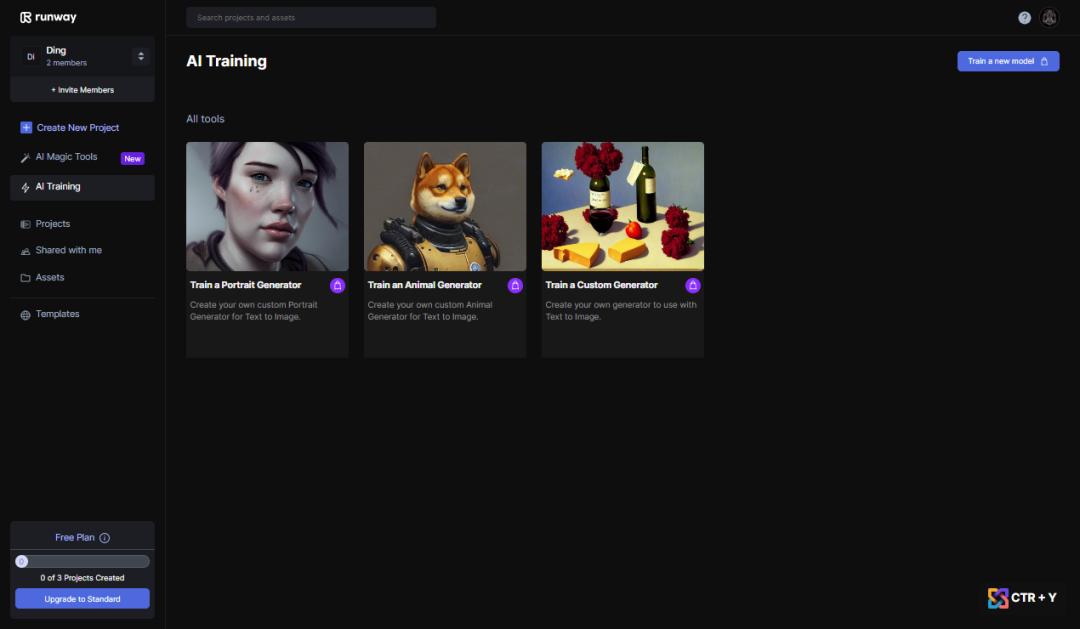
Task: Click the lightning bolt icon for AI Training
Action: point(25,187)
